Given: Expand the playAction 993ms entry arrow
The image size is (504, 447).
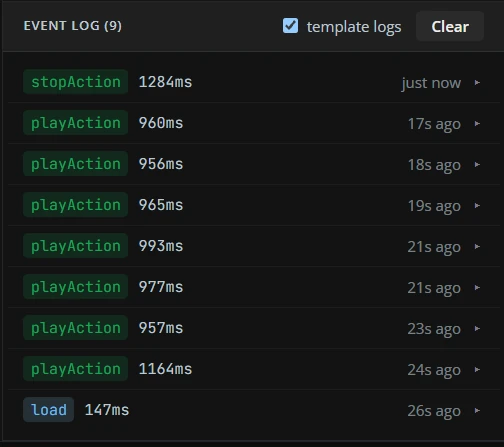Looking at the screenshot, I should tap(477, 246).
